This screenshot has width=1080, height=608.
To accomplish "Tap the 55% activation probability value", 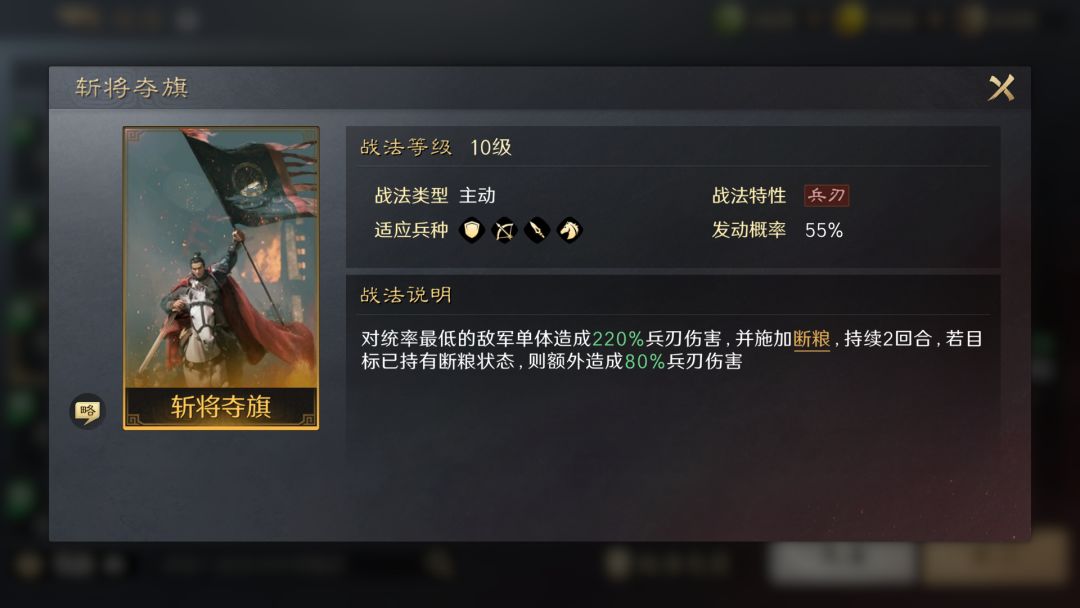I will tap(824, 230).
